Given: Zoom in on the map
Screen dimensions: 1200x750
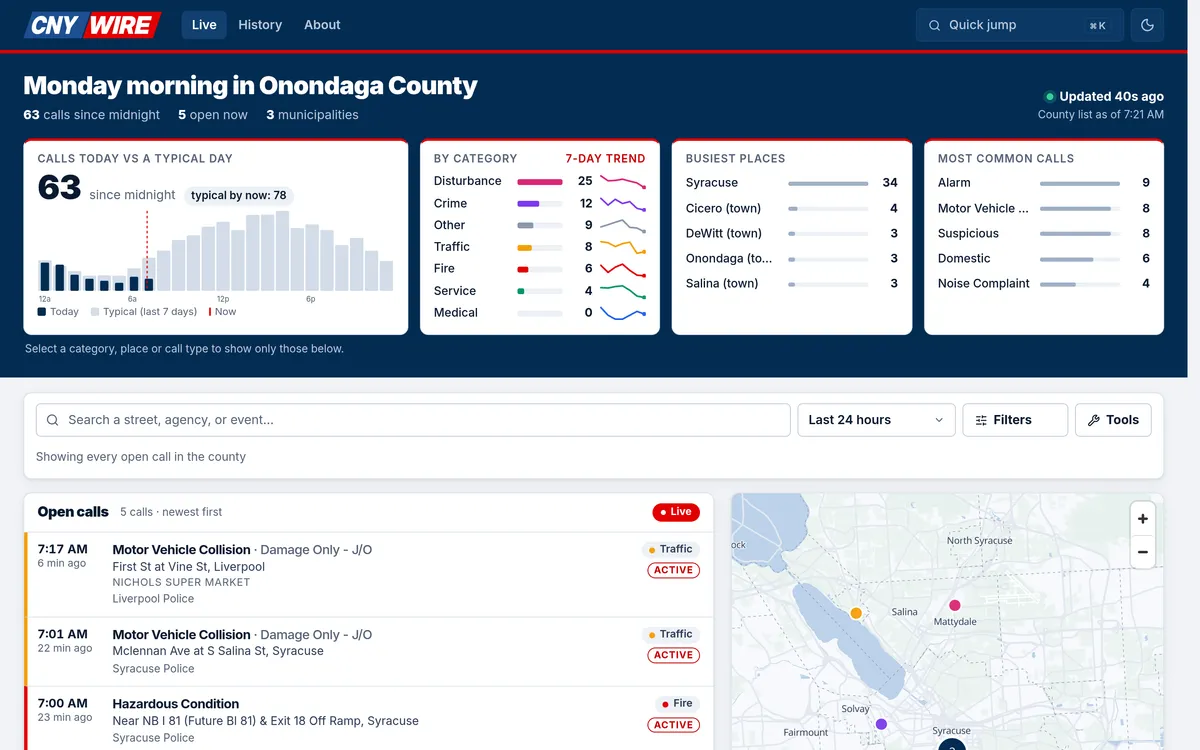Looking at the screenshot, I should tap(1142, 519).
